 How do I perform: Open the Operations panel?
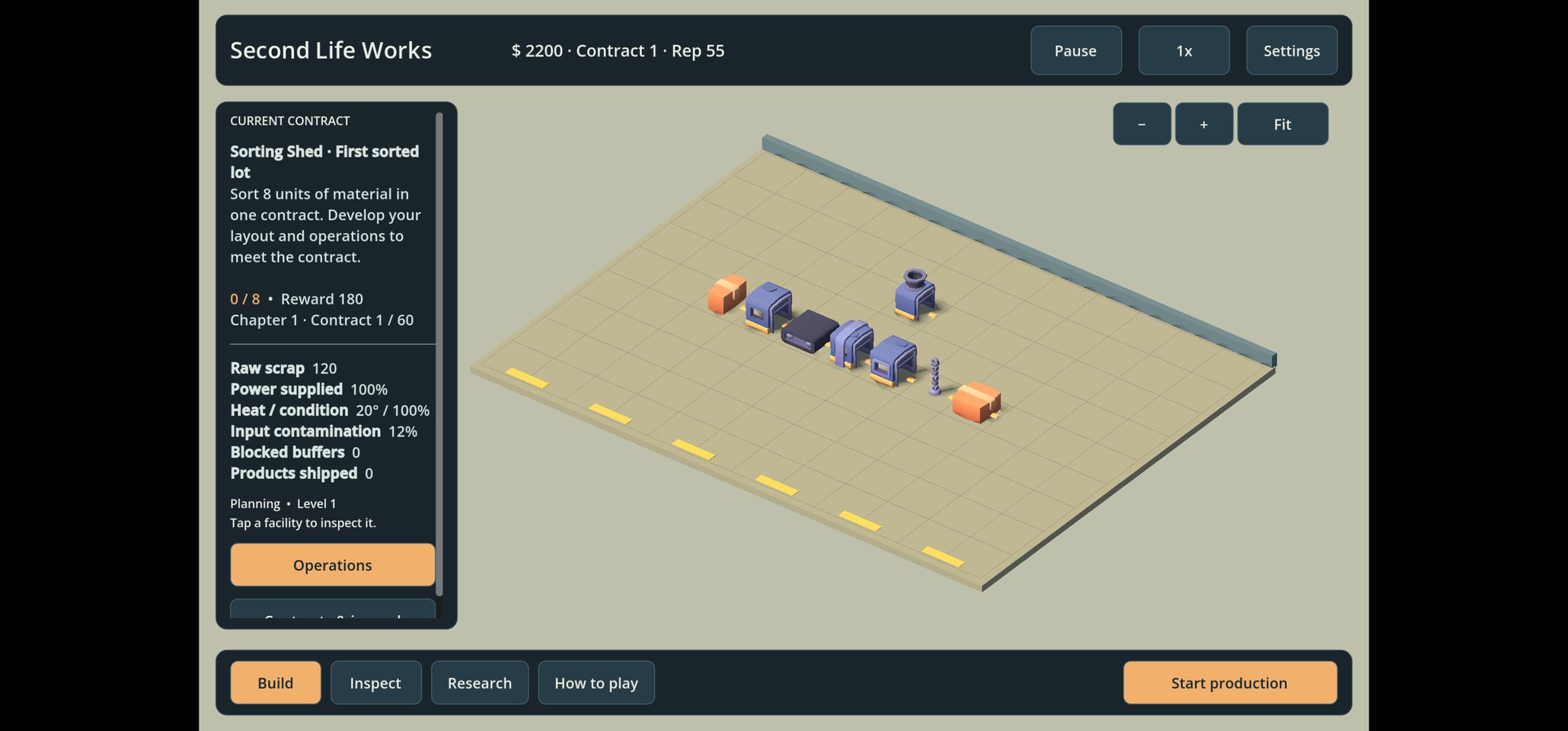333,565
